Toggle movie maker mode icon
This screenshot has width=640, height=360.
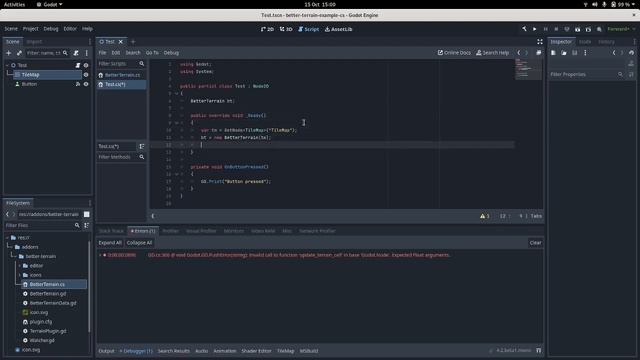click(599, 29)
